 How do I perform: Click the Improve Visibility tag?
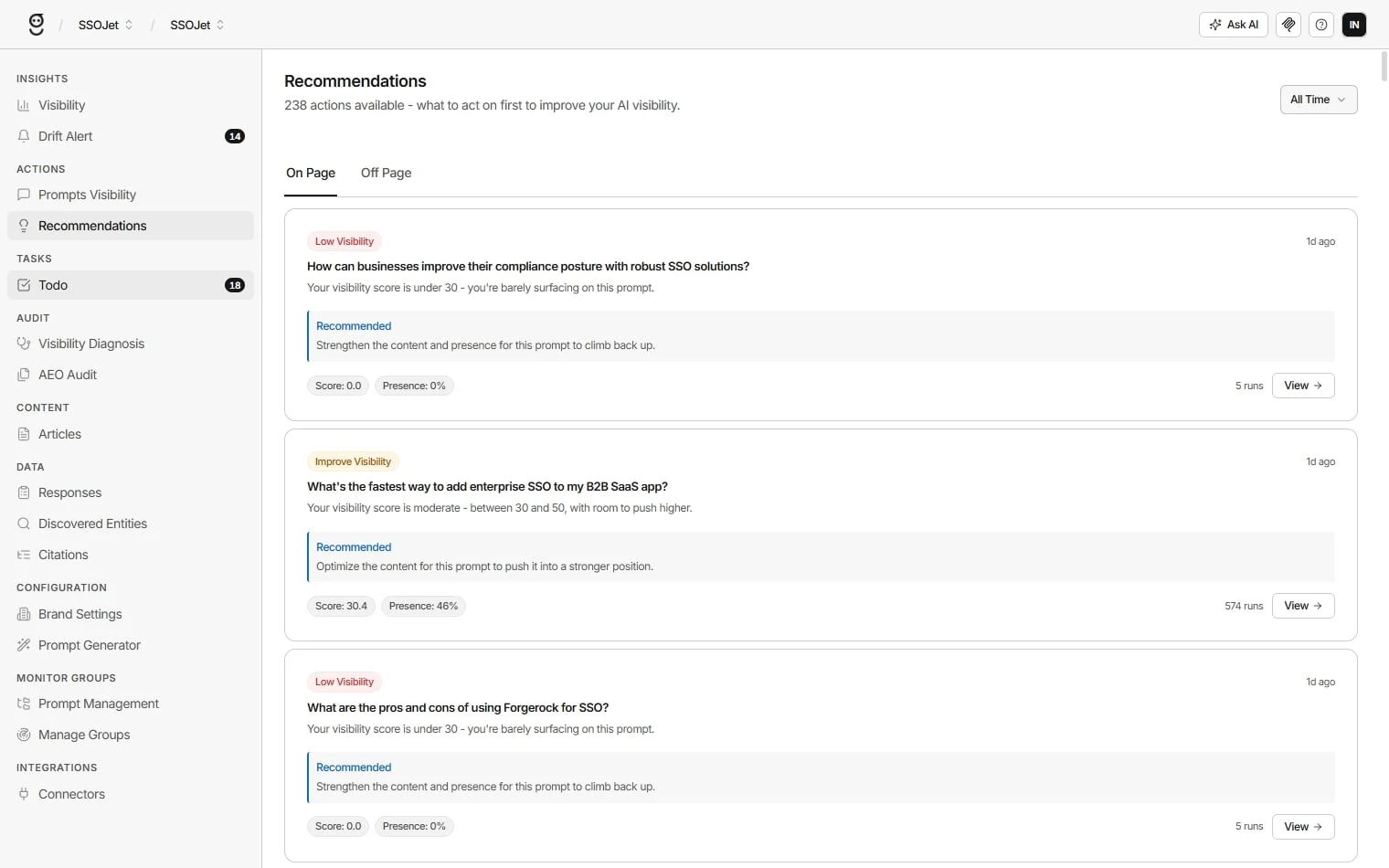pos(353,461)
